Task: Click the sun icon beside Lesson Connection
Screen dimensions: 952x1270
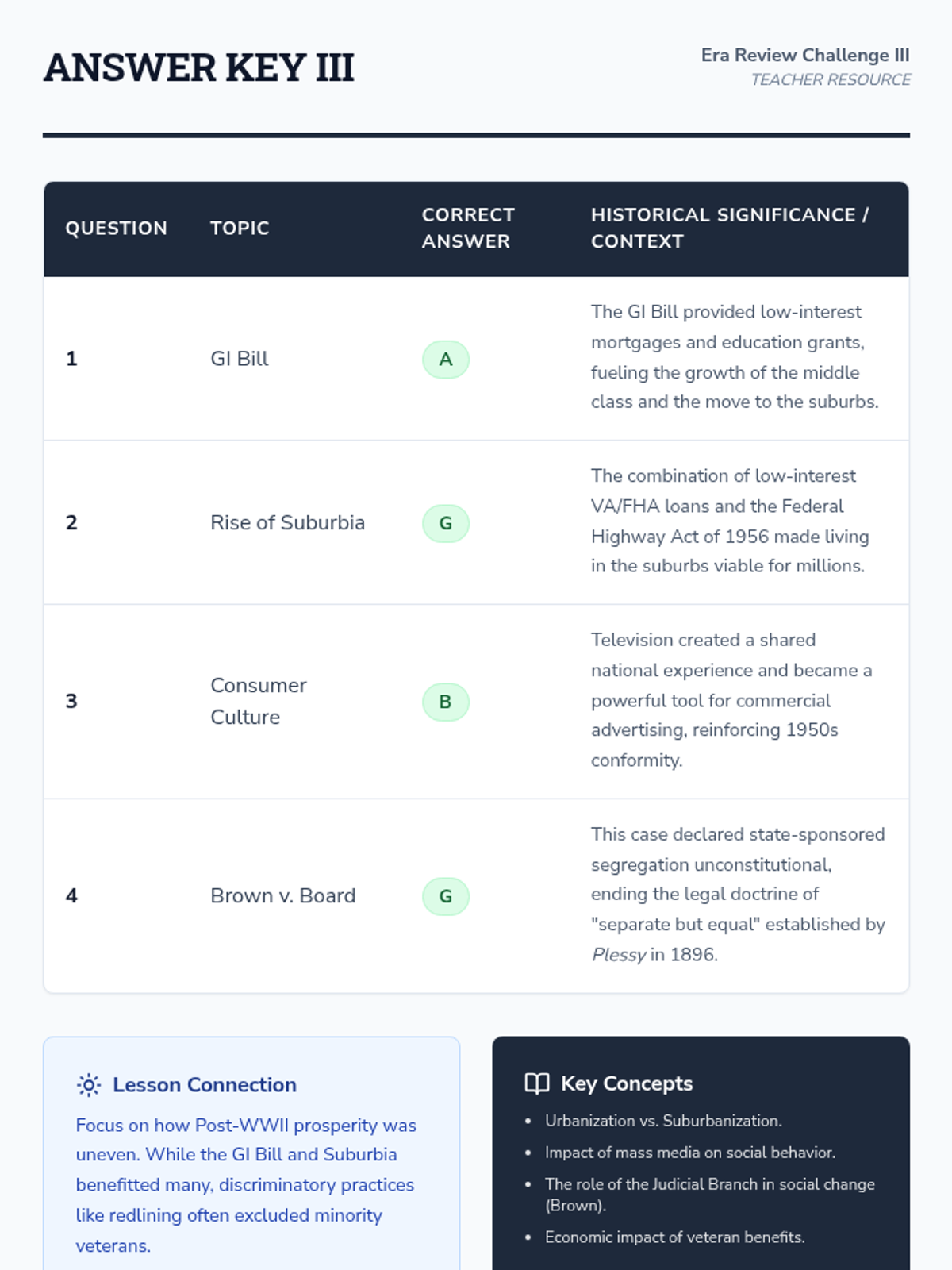Action: click(89, 1085)
